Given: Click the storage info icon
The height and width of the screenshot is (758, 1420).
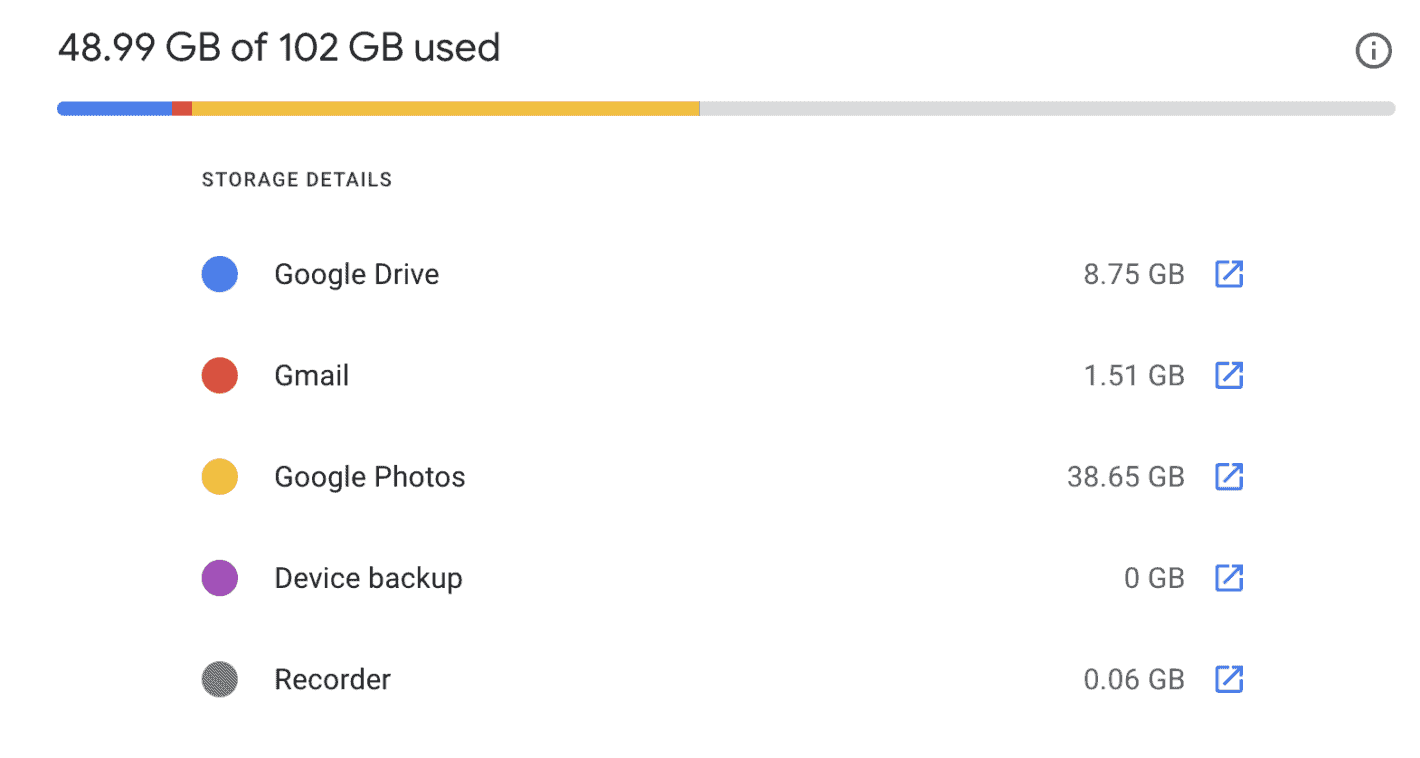Looking at the screenshot, I should pyautogui.click(x=1373, y=51).
